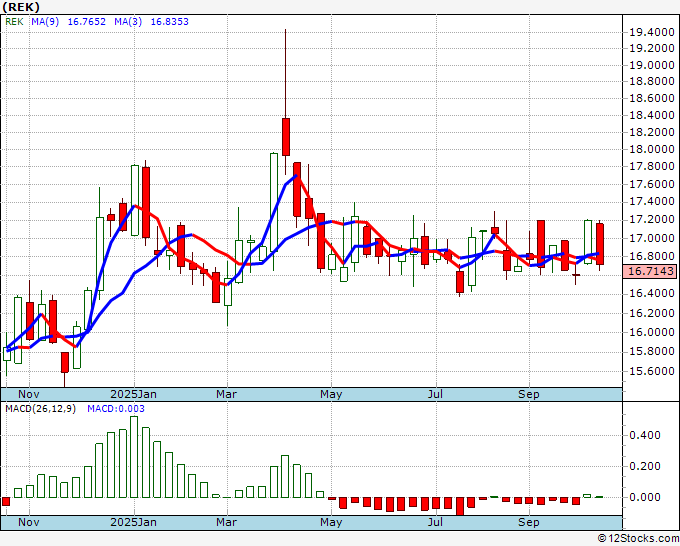Screen dimensions: 680x546
Task: Click the red 16.7143 current price tag
Action: [650, 271]
